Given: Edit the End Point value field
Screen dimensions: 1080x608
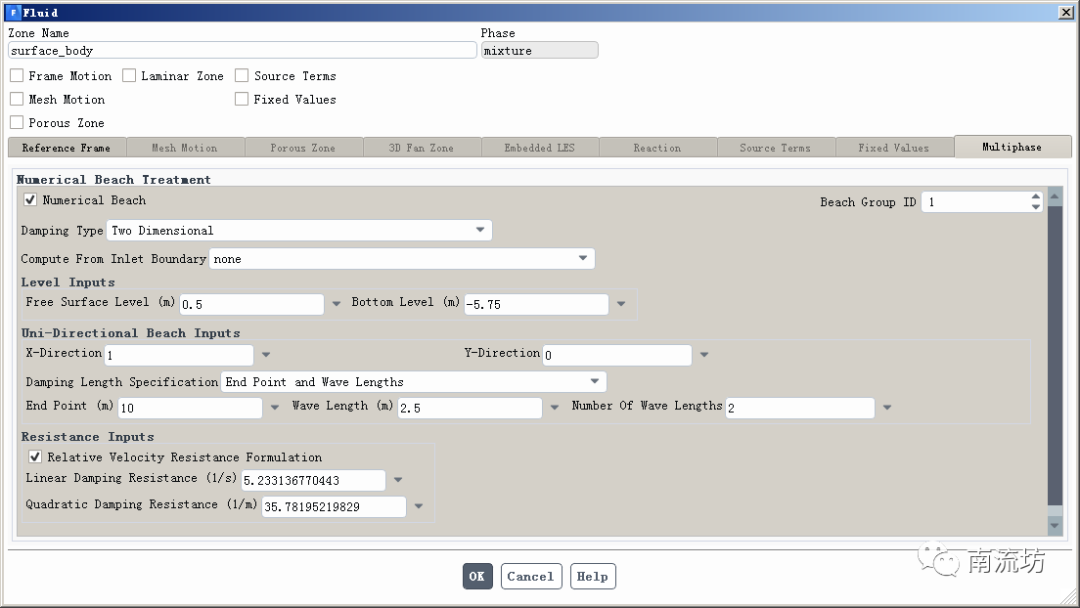Looking at the screenshot, I should [x=190, y=408].
